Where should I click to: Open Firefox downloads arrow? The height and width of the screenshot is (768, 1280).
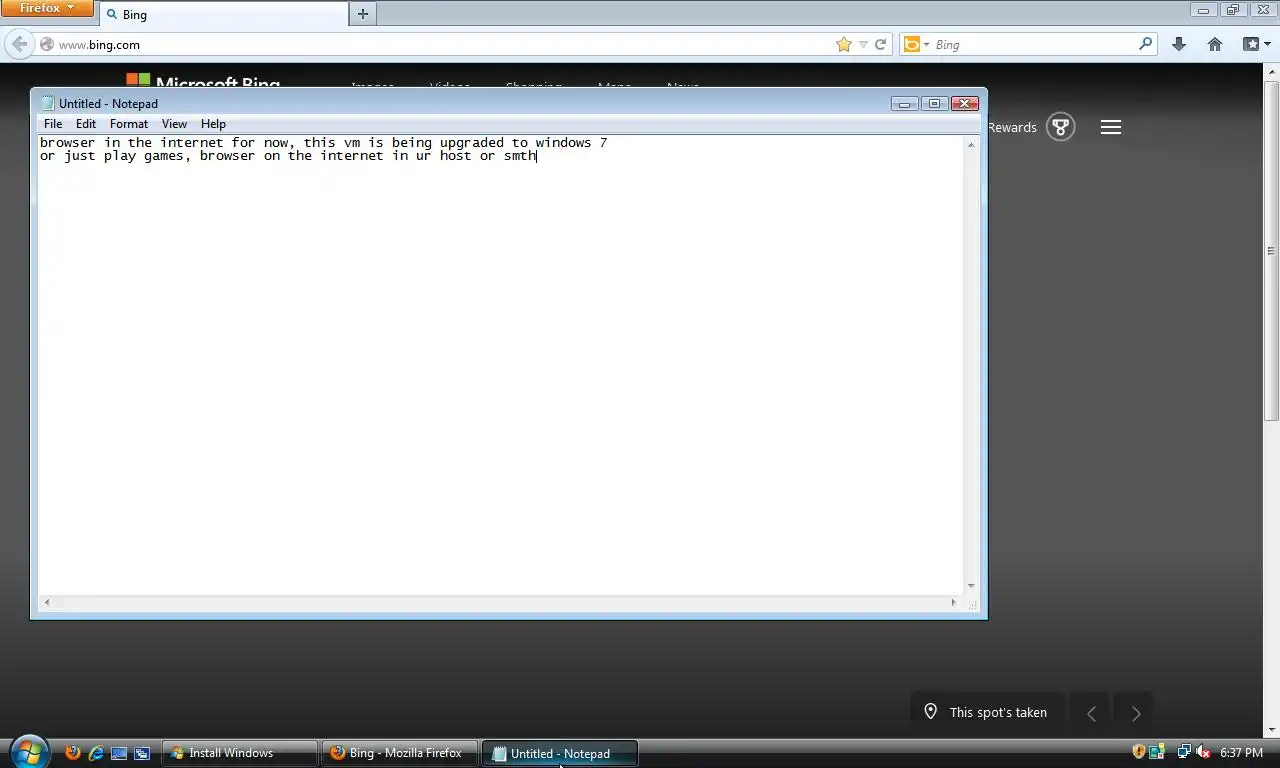pos(1179,44)
